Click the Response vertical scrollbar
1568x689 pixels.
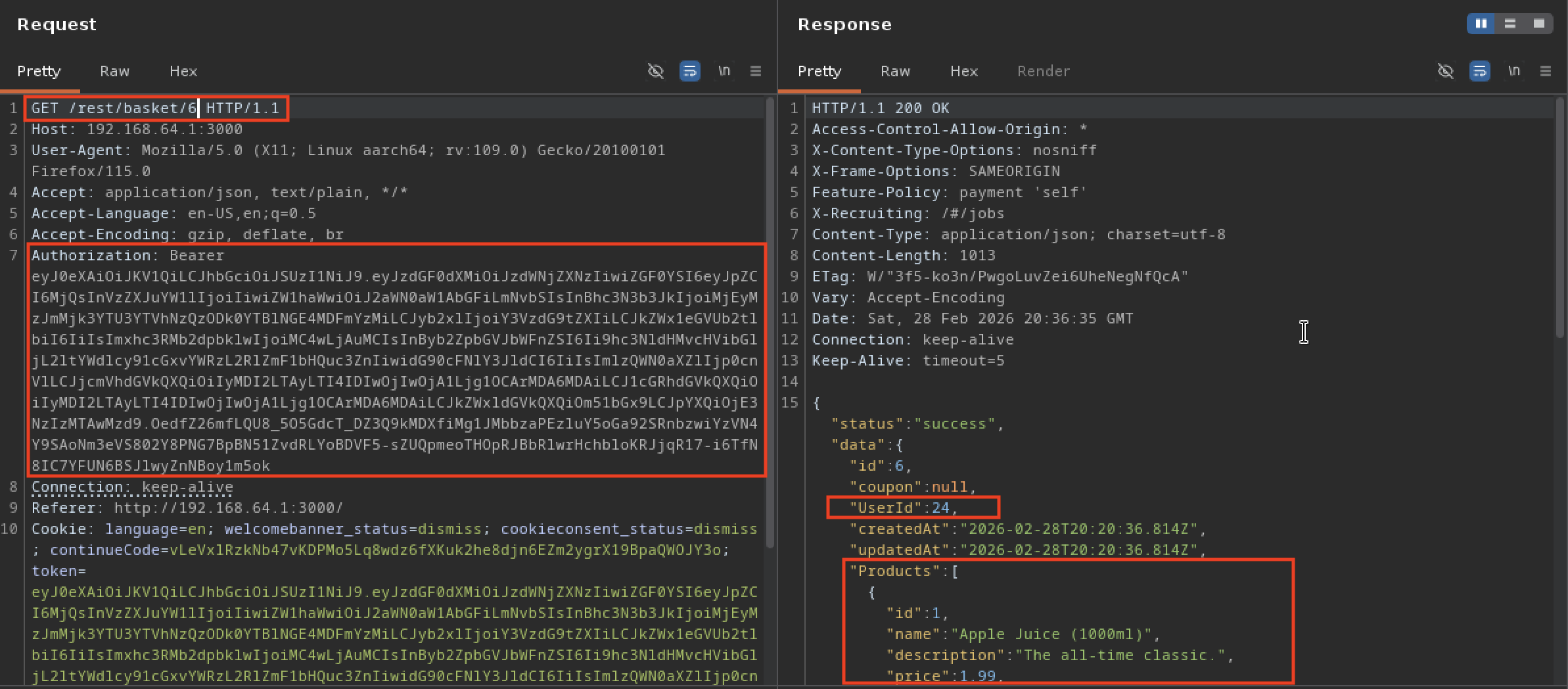1560,217
